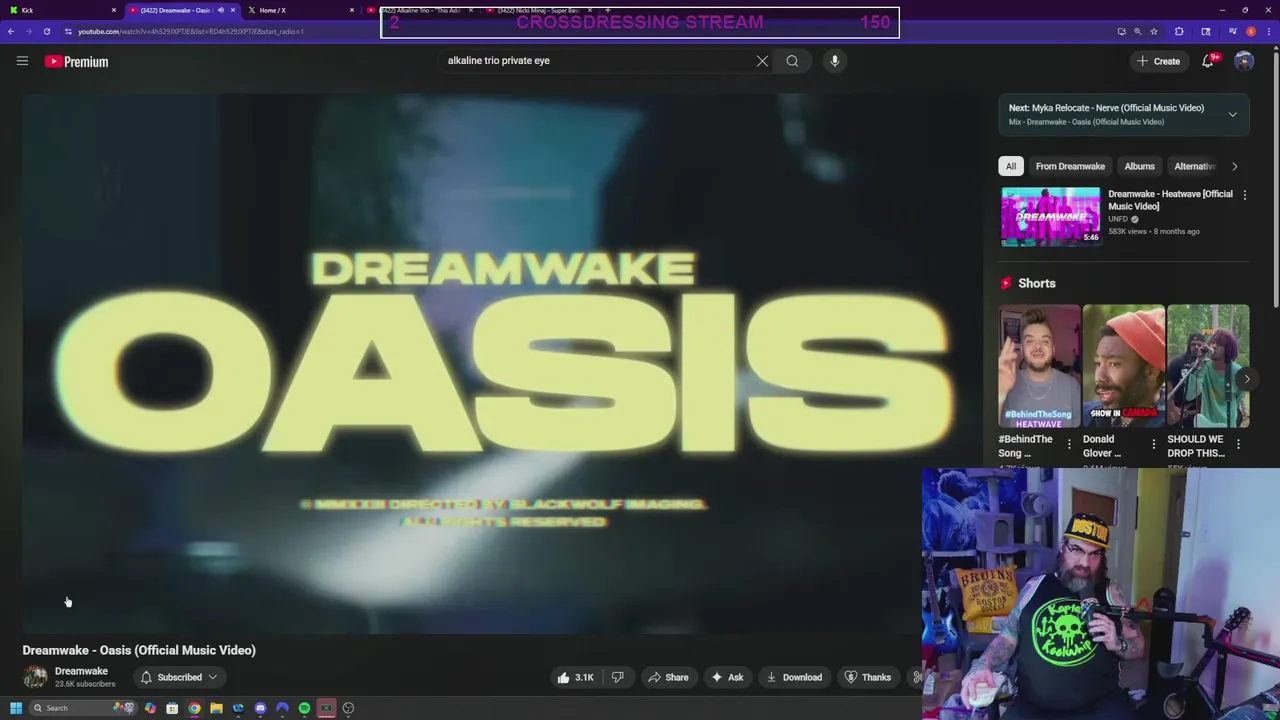
Task: Close the Kick browser tab
Action: [114, 10]
